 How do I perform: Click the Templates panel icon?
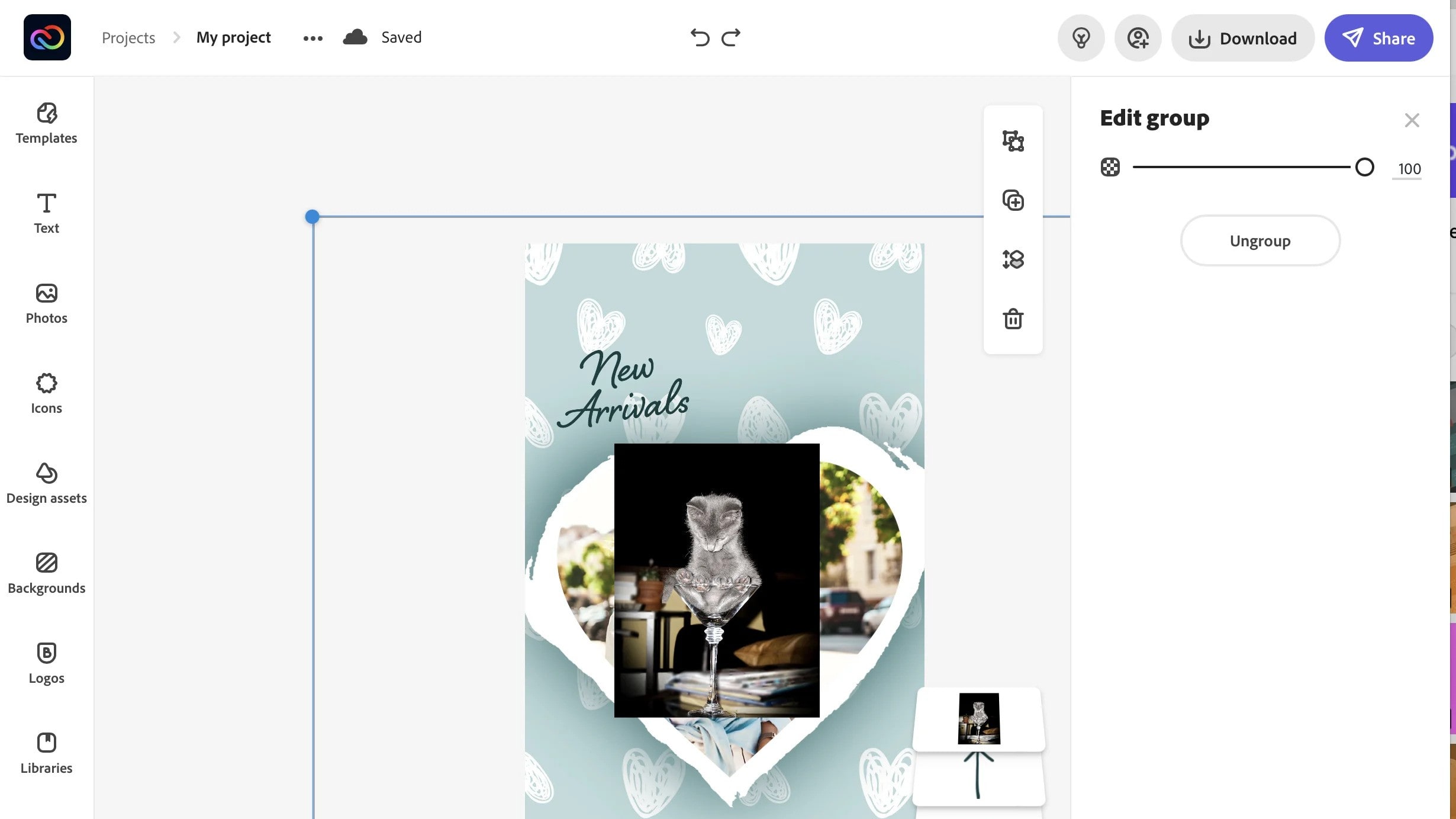46,120
